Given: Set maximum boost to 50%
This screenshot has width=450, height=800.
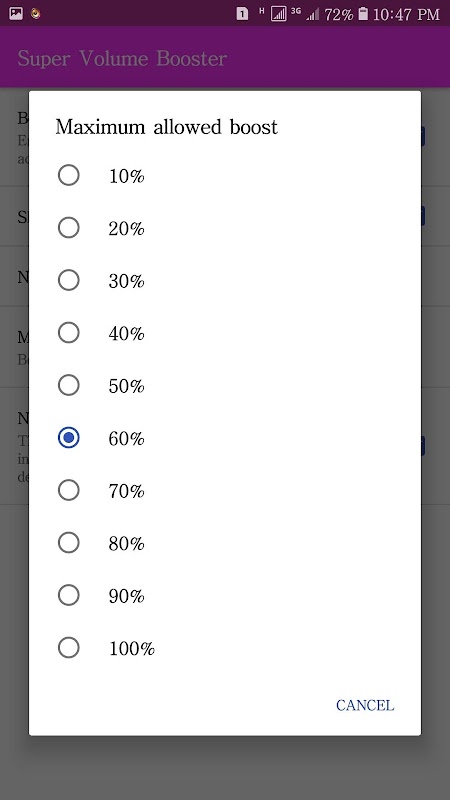Looking at the screenshot, I should click(x=68, y=385).
